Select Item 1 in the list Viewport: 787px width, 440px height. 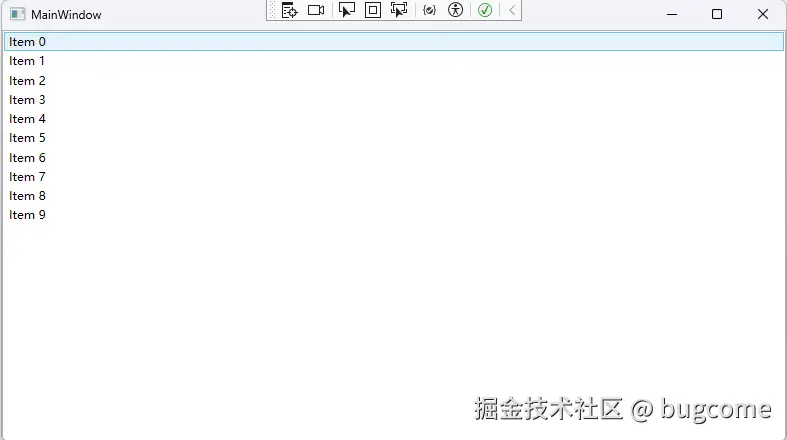tap(394, 61)
